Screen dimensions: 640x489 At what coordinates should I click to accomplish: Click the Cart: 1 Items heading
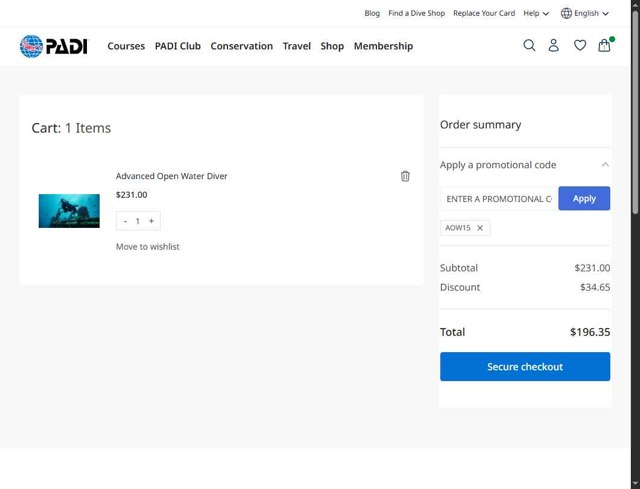pos(71,128)
